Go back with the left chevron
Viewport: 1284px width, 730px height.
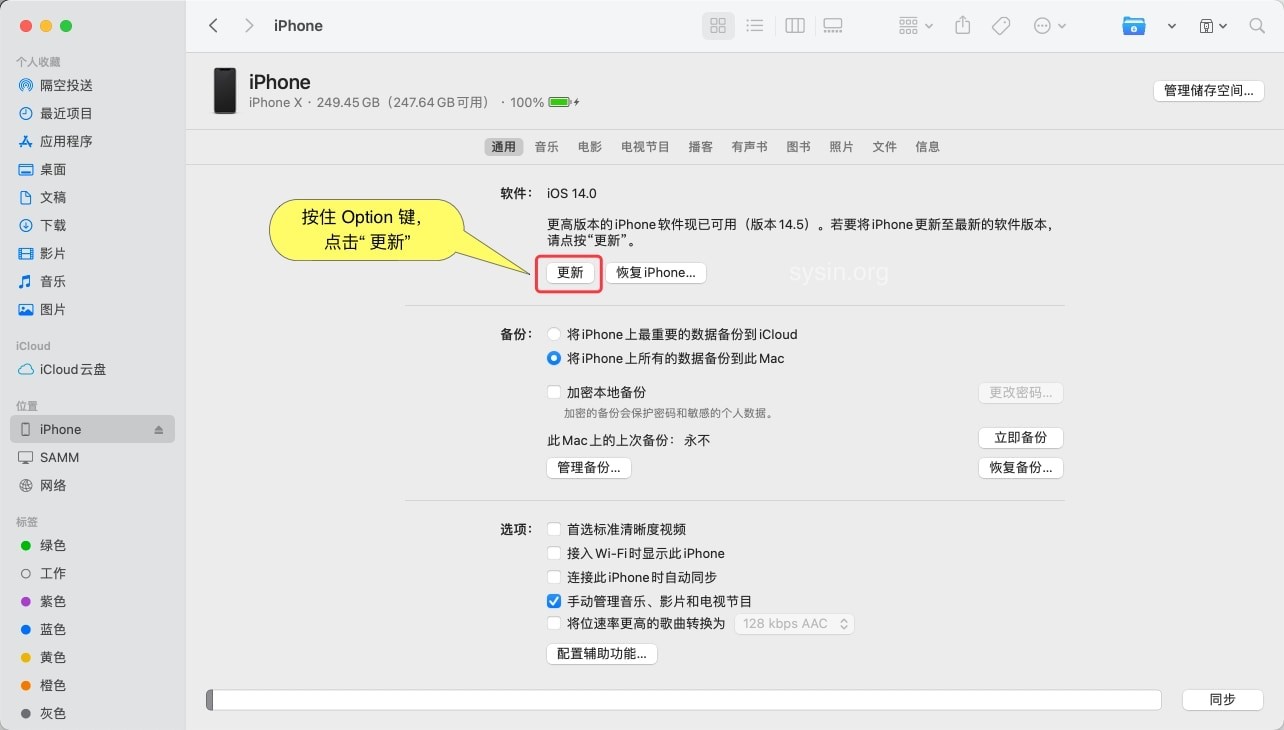[x=213, y=26]
